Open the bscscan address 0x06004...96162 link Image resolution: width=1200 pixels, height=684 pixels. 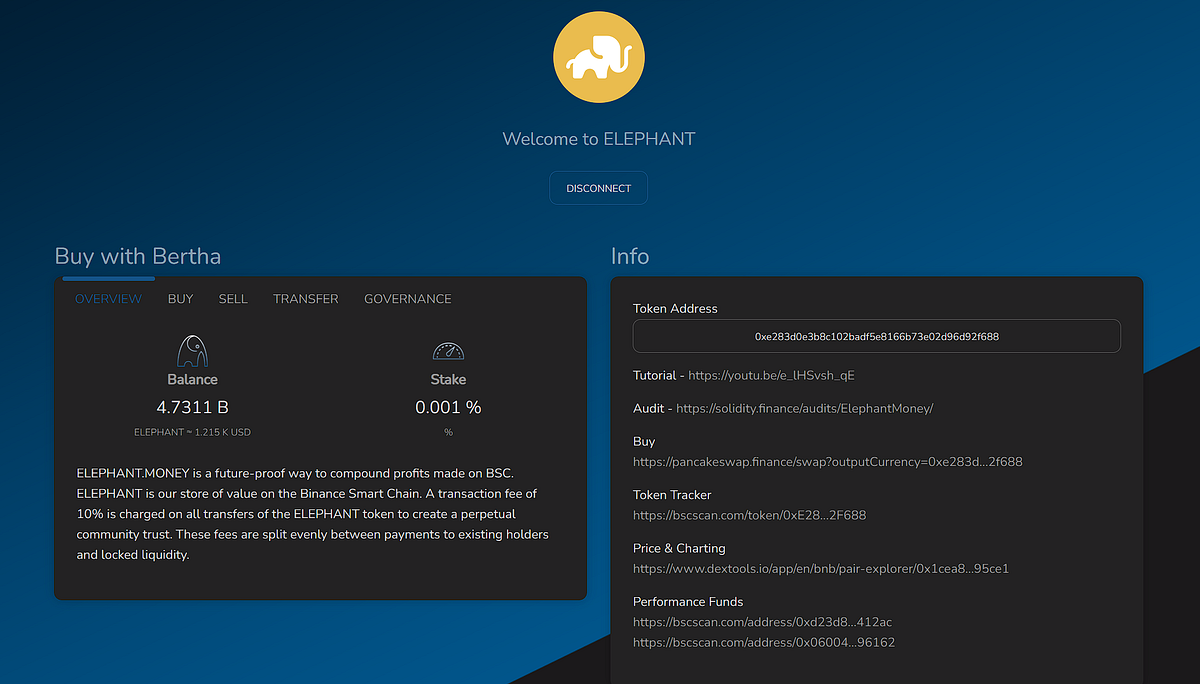coord(764,642)
